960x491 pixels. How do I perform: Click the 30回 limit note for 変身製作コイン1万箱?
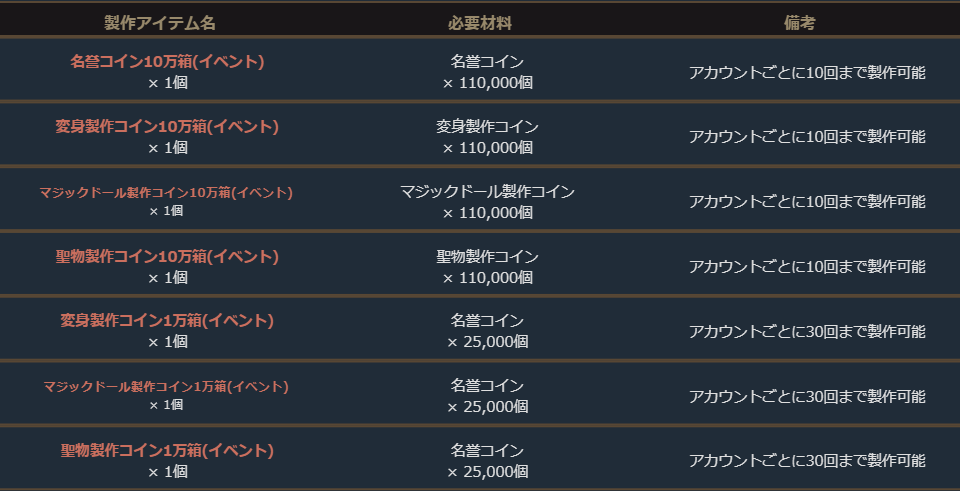[x=807, y=332]
